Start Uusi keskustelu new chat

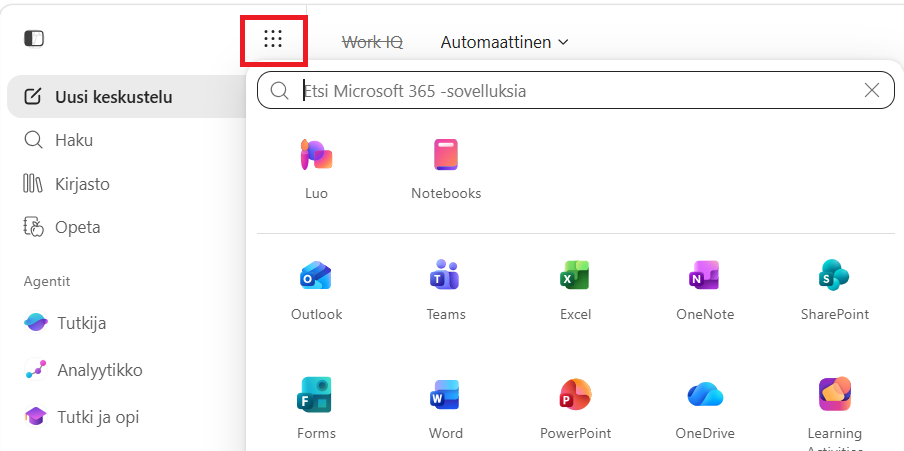[127, 97]
